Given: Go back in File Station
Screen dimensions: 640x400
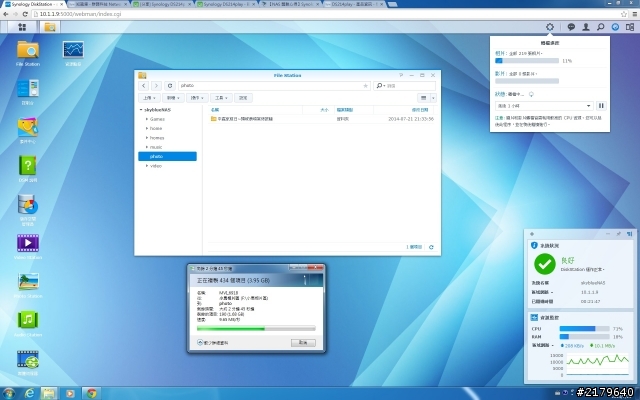Looking at the screenshot, I should pos(143,86).
